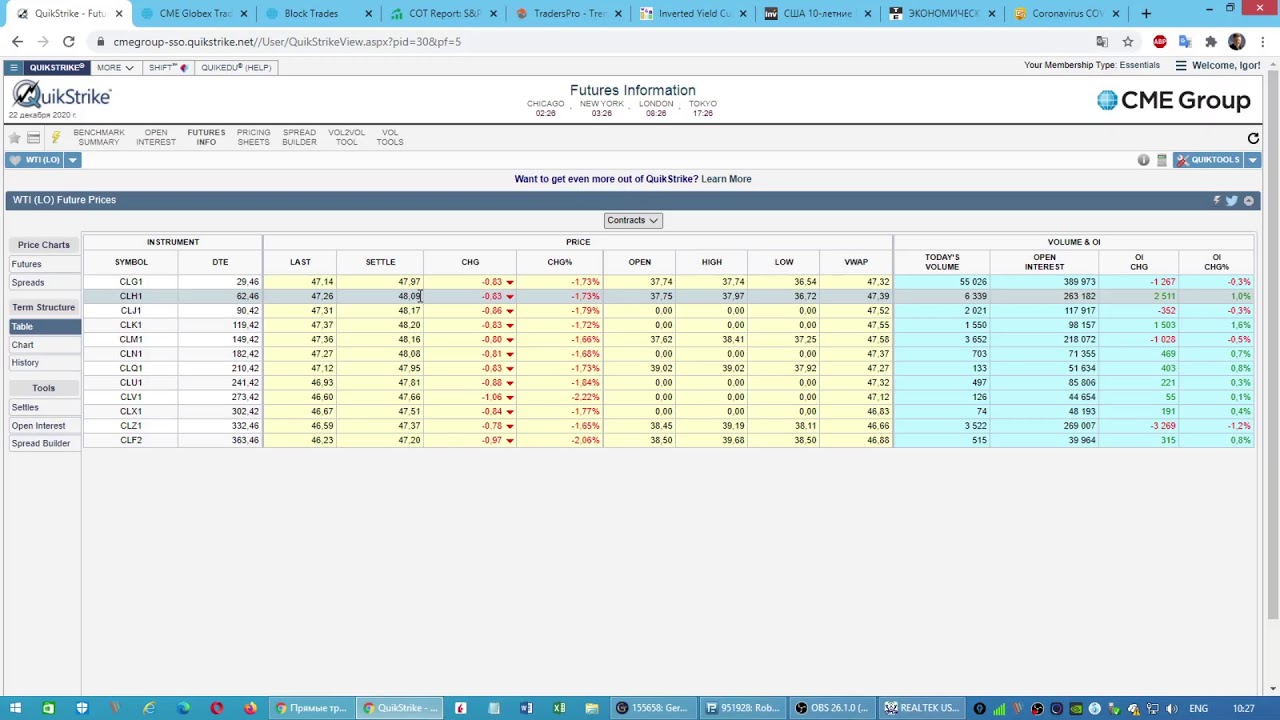Open the Spread Builder menu
Viewport: 1280px width, 720px height.
(299, 137)
